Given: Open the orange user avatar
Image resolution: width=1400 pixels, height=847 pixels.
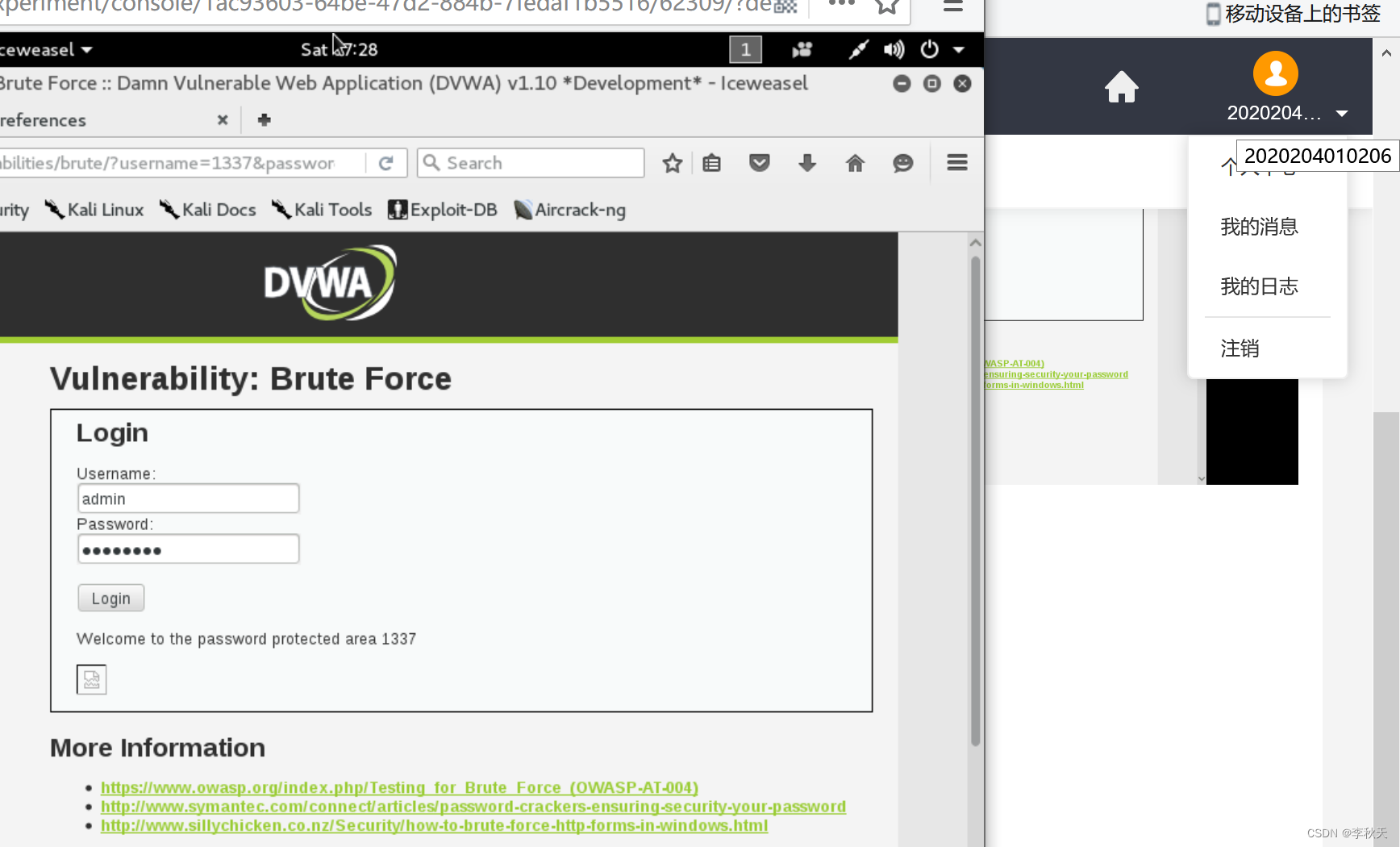Looking at the screenshot, I should tap(1275, 73).
